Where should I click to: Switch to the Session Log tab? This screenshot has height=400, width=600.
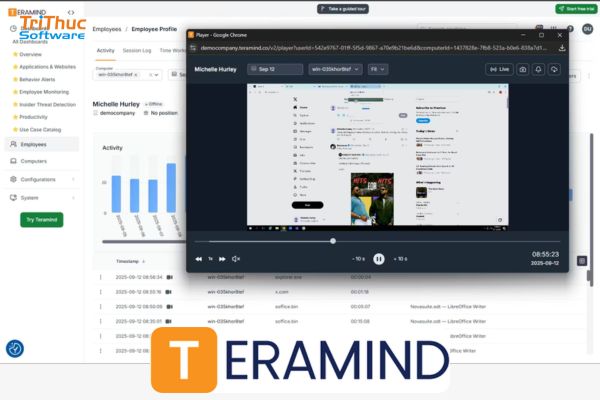coord(137,49)
